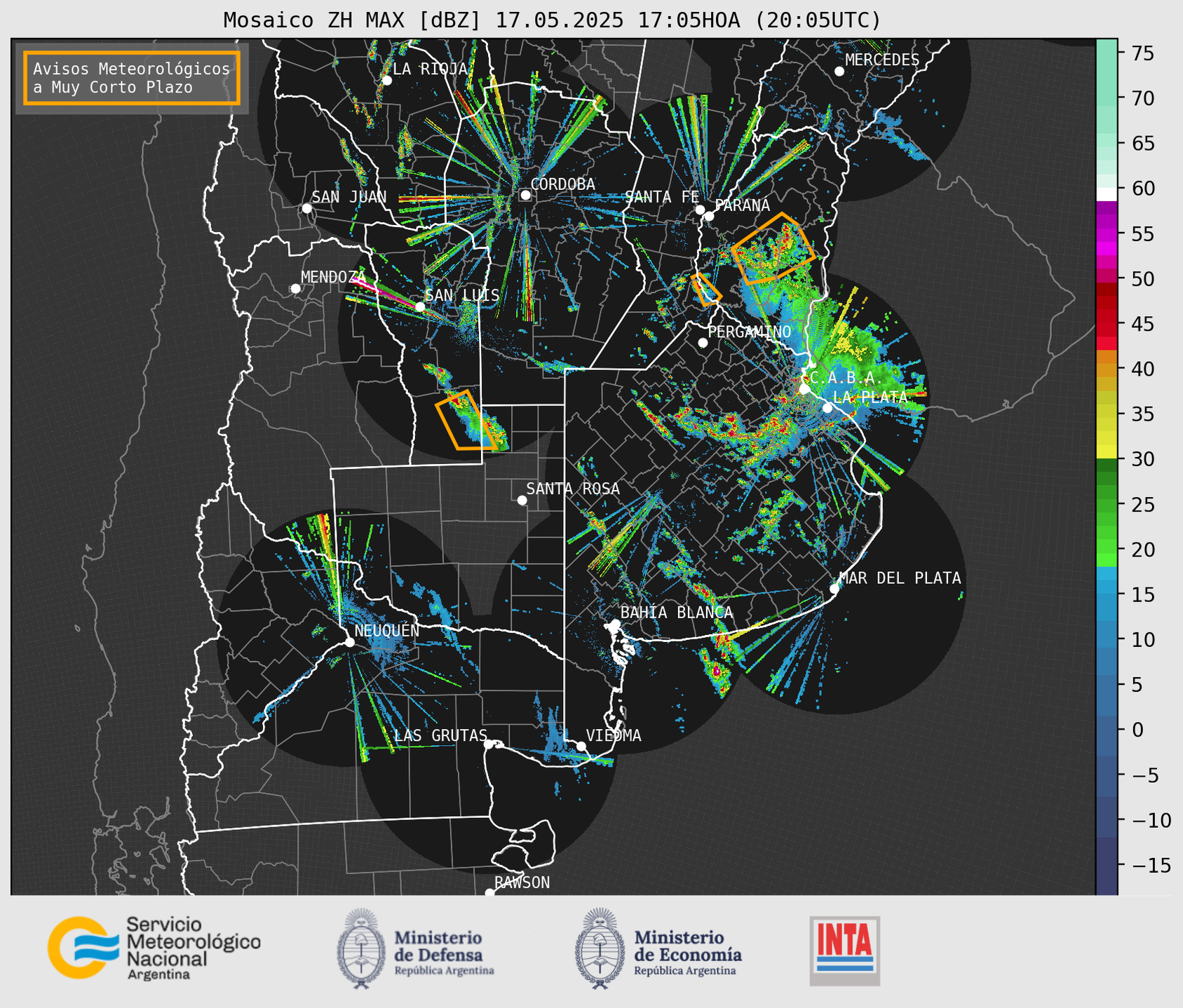Click the NEUQUÉN city marker dot
The image size is (1183, 1008).
click(349, 642)
